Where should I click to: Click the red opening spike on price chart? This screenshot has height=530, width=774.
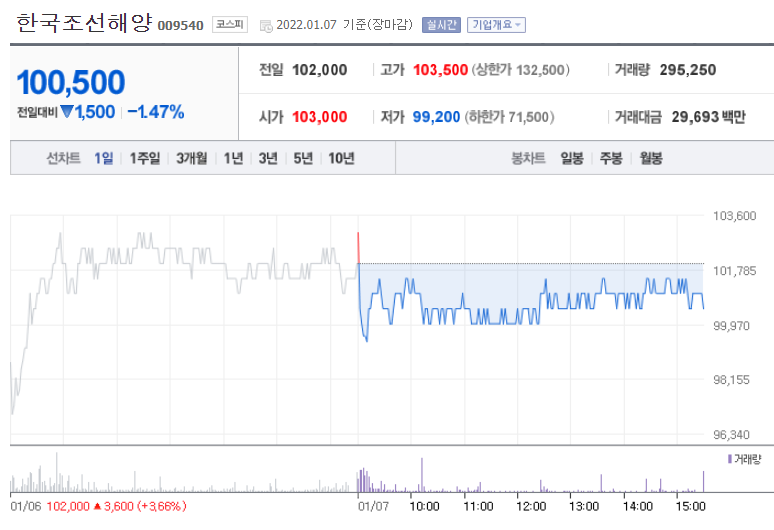tap(358, 248)
